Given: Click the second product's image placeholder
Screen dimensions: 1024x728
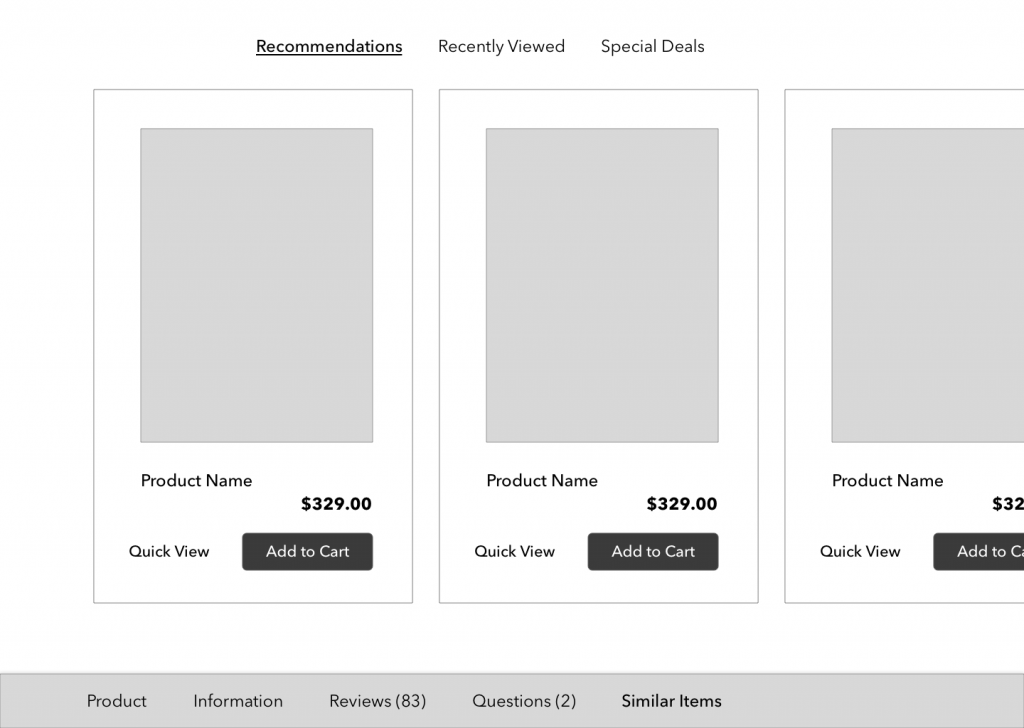Looking at the screenshot, I should point(602,285).
